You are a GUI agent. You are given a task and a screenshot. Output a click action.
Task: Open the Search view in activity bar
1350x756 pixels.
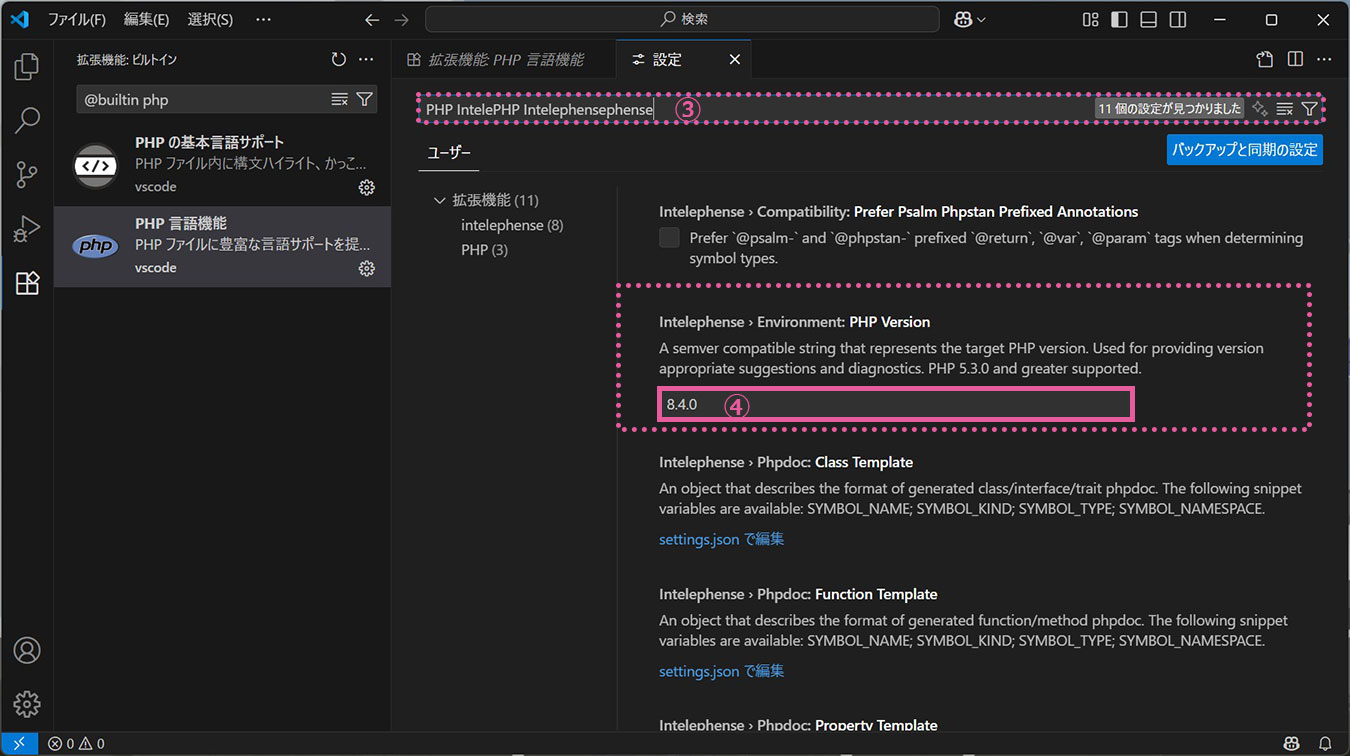(27, 121)
